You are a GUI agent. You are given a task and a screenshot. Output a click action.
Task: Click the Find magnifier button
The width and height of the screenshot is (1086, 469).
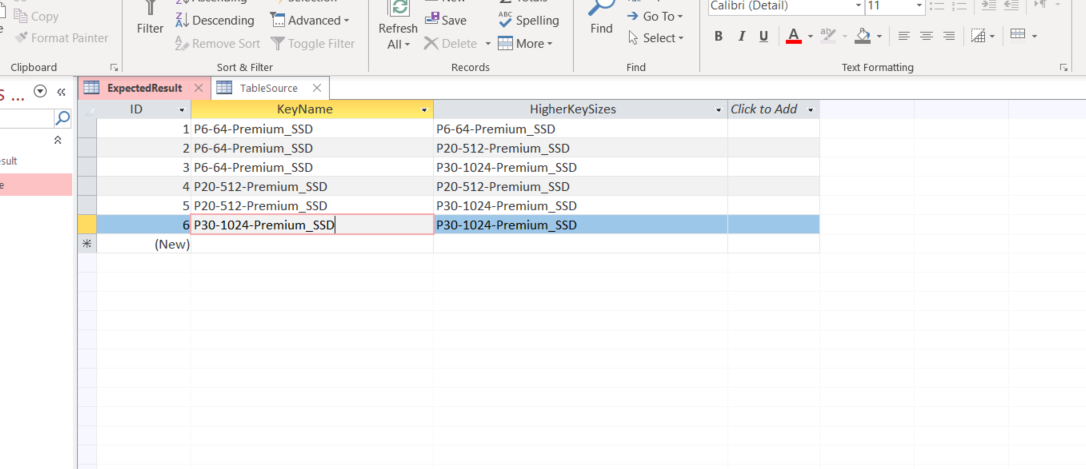coord(601,17)
